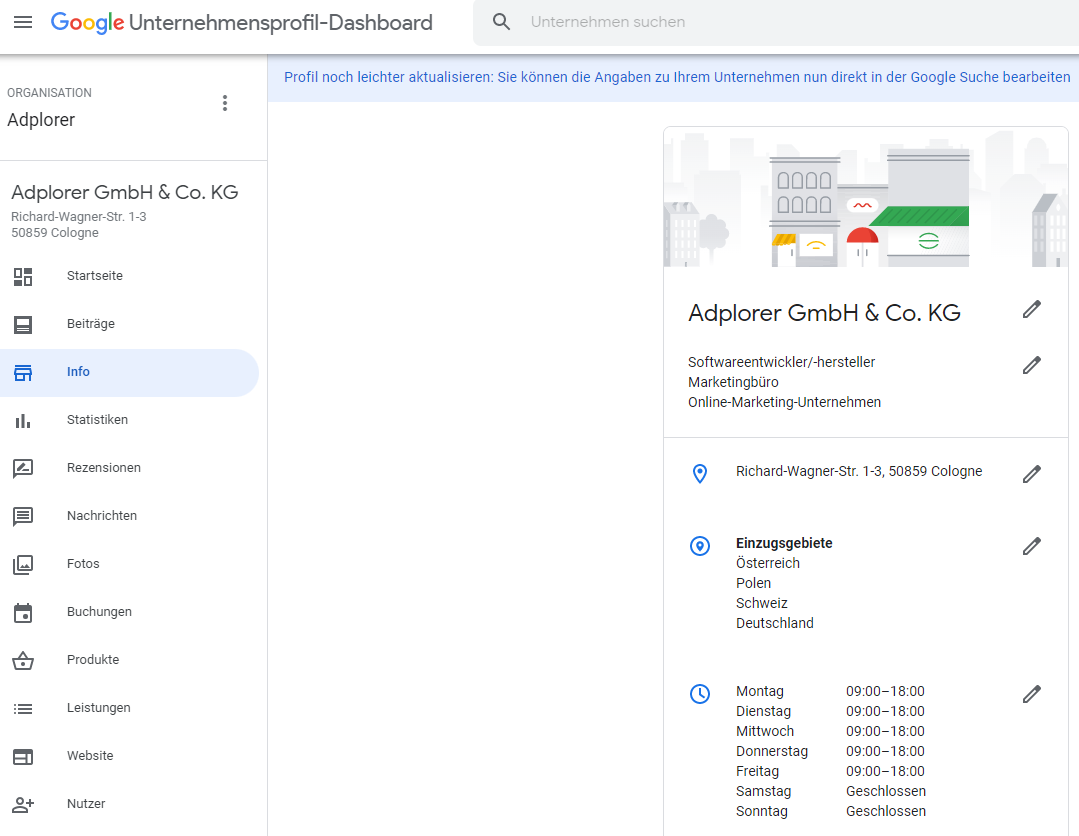Click Sonntag Geschlossen row

click(x=831, y=811)
